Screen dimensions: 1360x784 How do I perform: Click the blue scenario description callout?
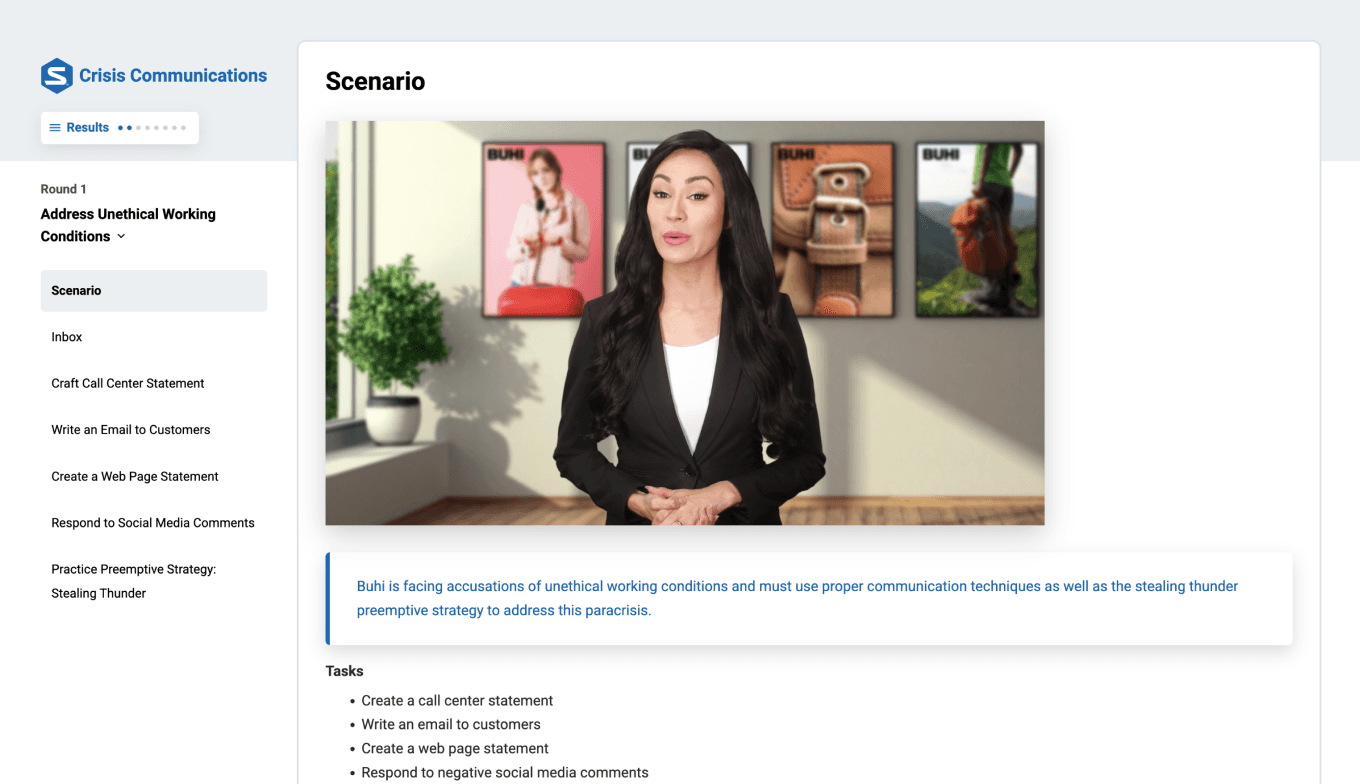pyautogui.click(x=809, y=598)
